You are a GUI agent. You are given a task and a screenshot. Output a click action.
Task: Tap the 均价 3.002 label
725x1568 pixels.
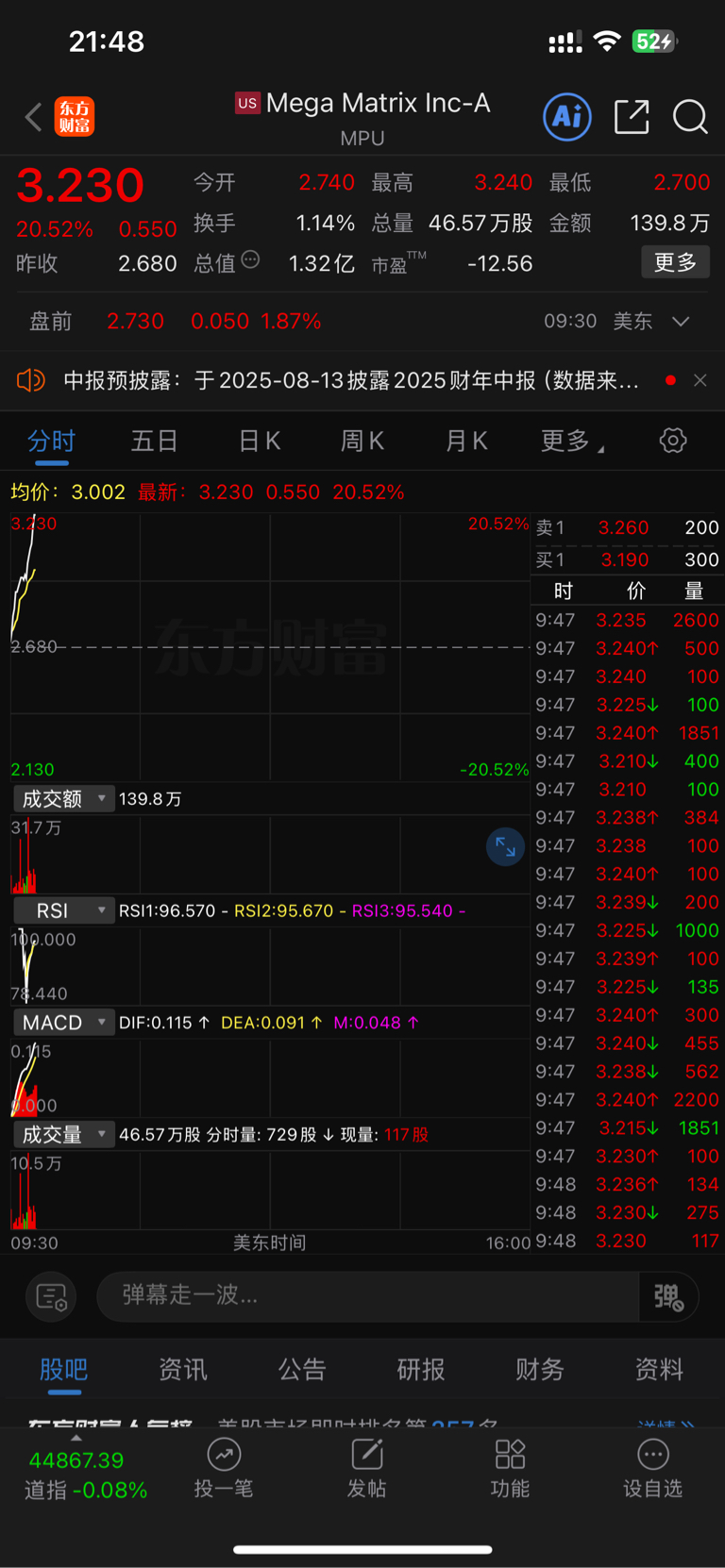coord(68,492)
